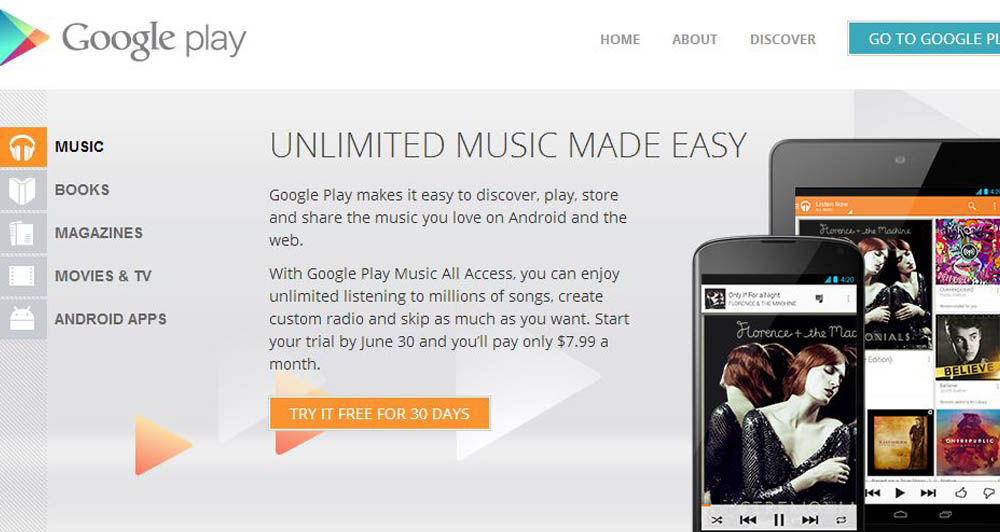Tap play button on tablet player
This screenshot has height=532, width=1000.
(900, 492)
